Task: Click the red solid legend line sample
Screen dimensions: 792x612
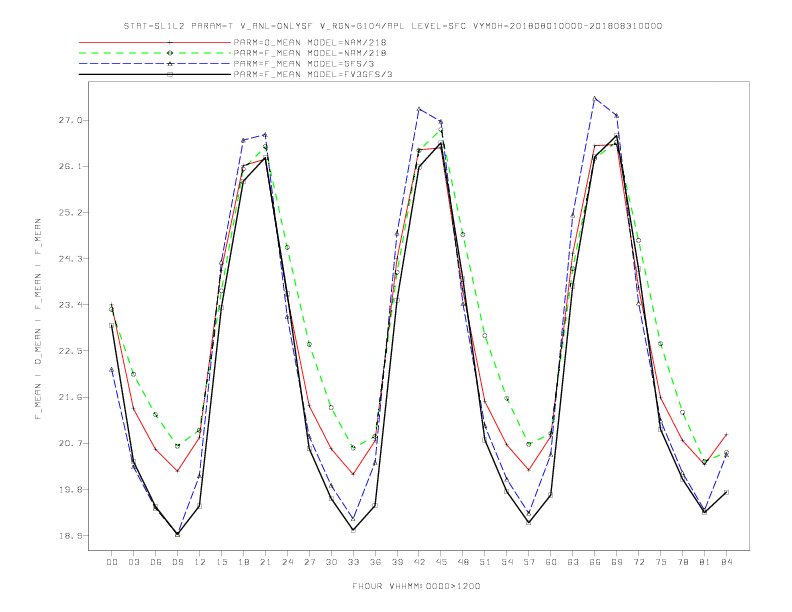Action: tap(155, 42)
